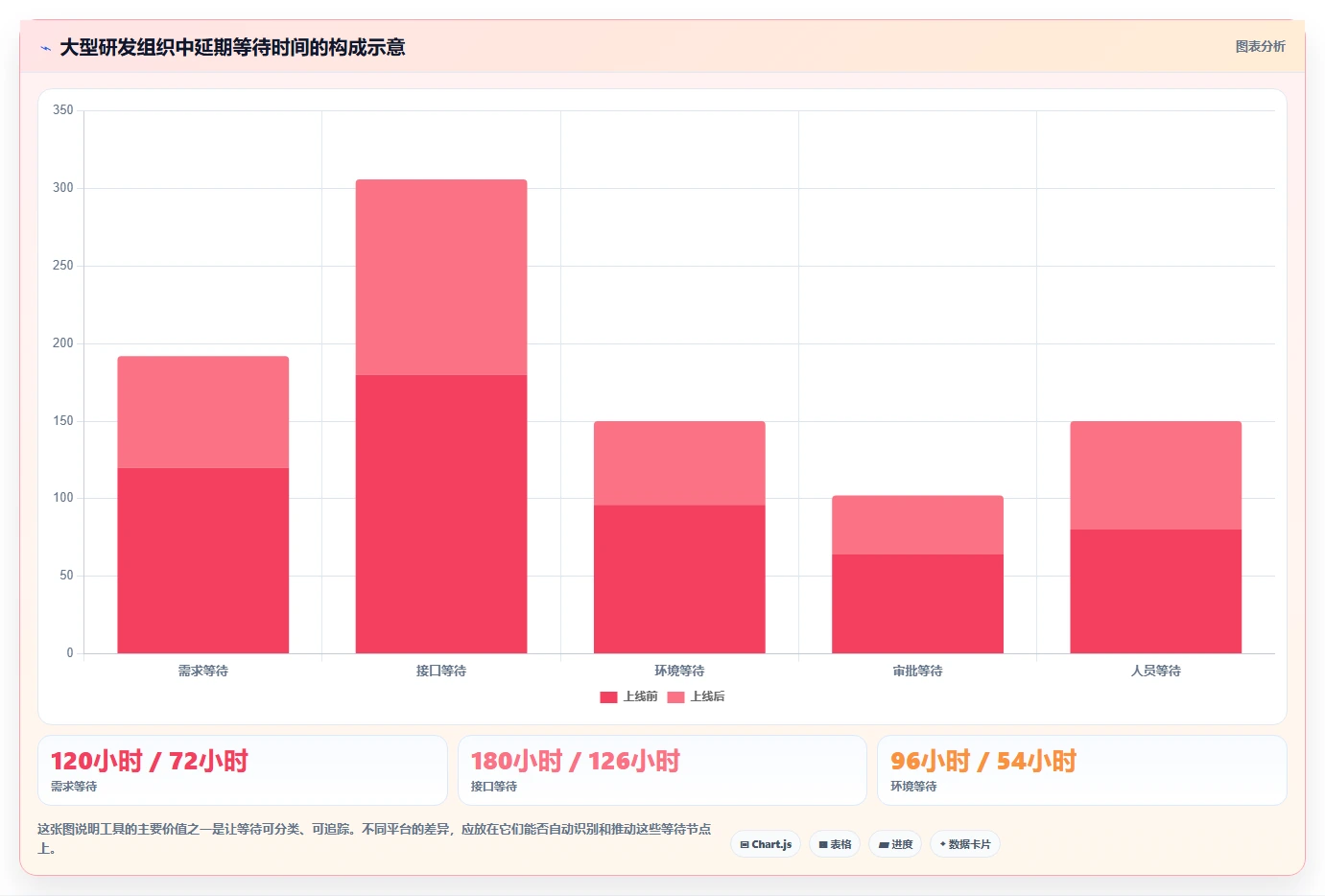Select the 审批等待 上线前 bar segment
Screen dimensions: 1325x896
pos(917,603)
